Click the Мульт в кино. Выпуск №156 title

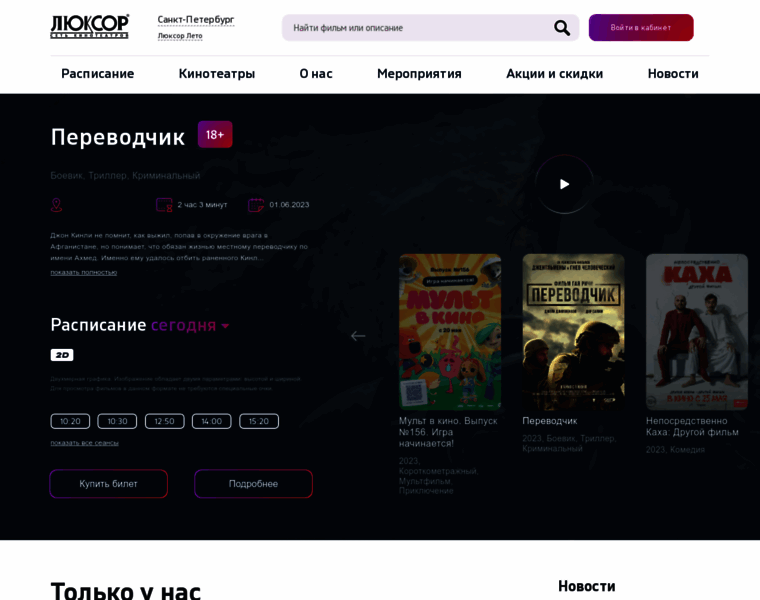[448, 432]
